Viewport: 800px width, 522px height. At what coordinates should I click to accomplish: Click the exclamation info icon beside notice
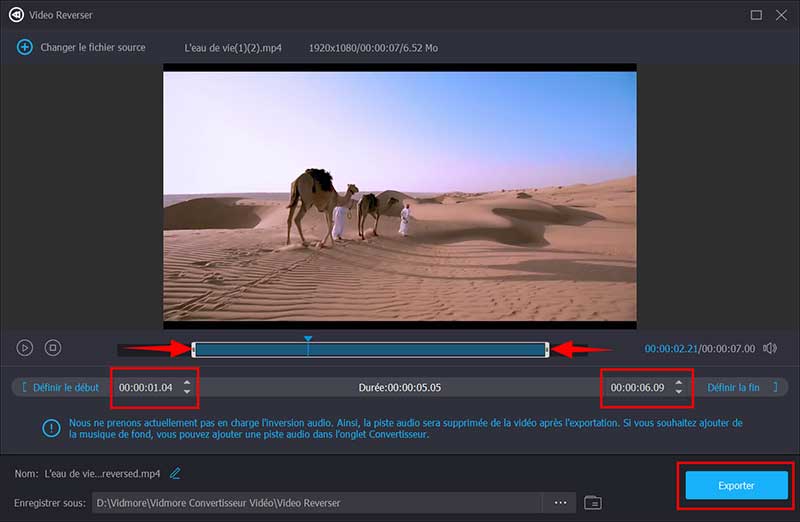point(51,428)
